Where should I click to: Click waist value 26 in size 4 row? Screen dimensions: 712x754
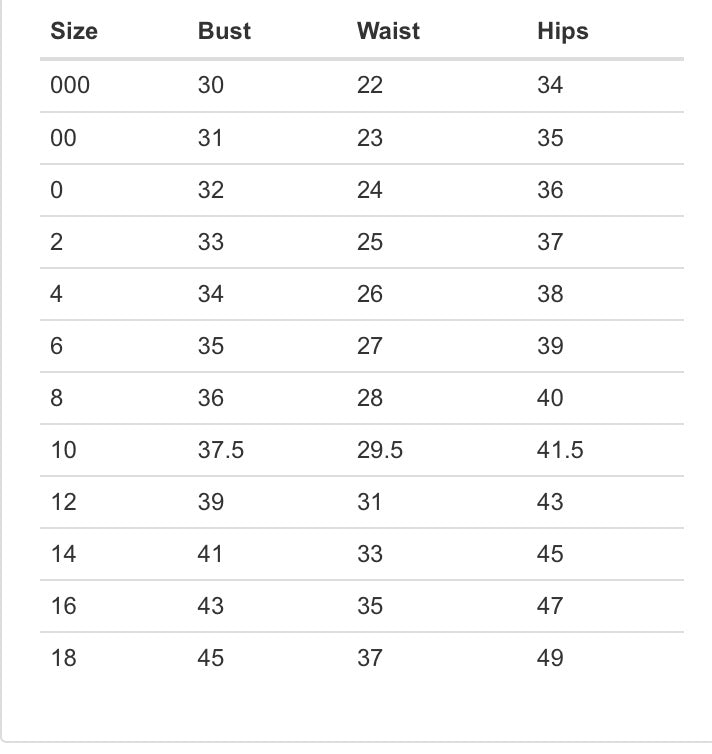pos(370,294)
